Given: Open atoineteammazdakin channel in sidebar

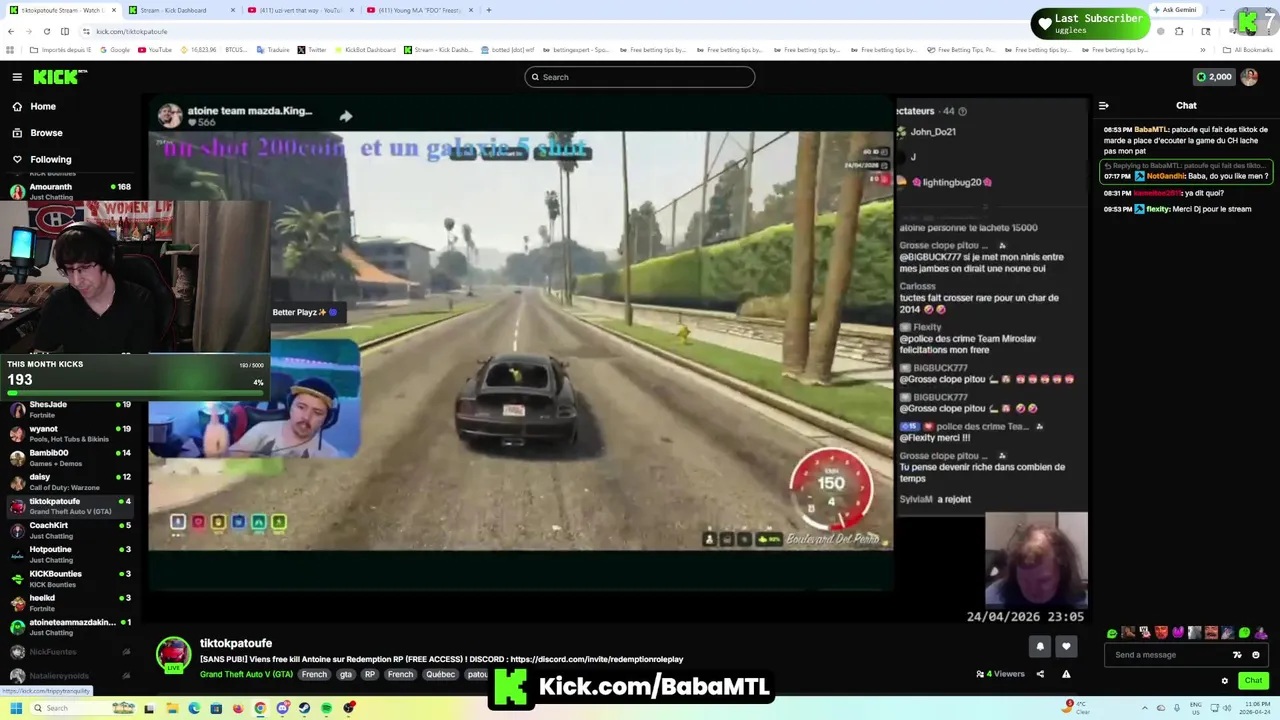Looking at the screenshot, I should 71,627.
